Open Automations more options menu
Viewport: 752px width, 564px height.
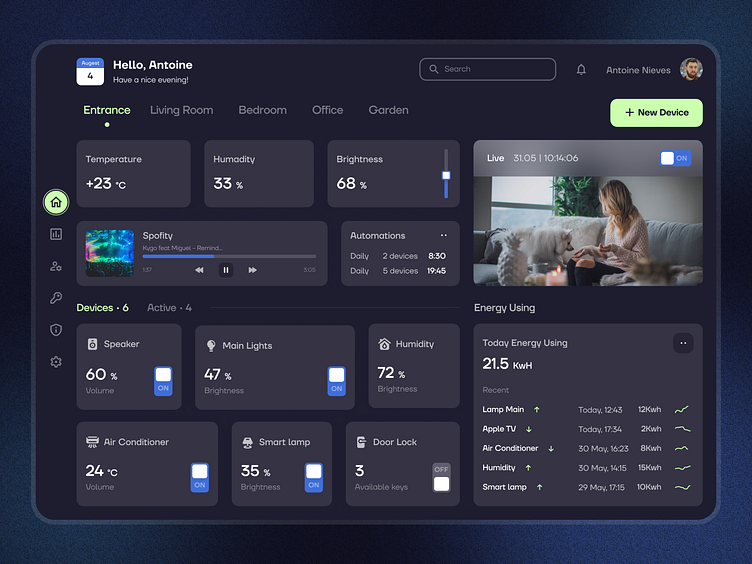443,236
